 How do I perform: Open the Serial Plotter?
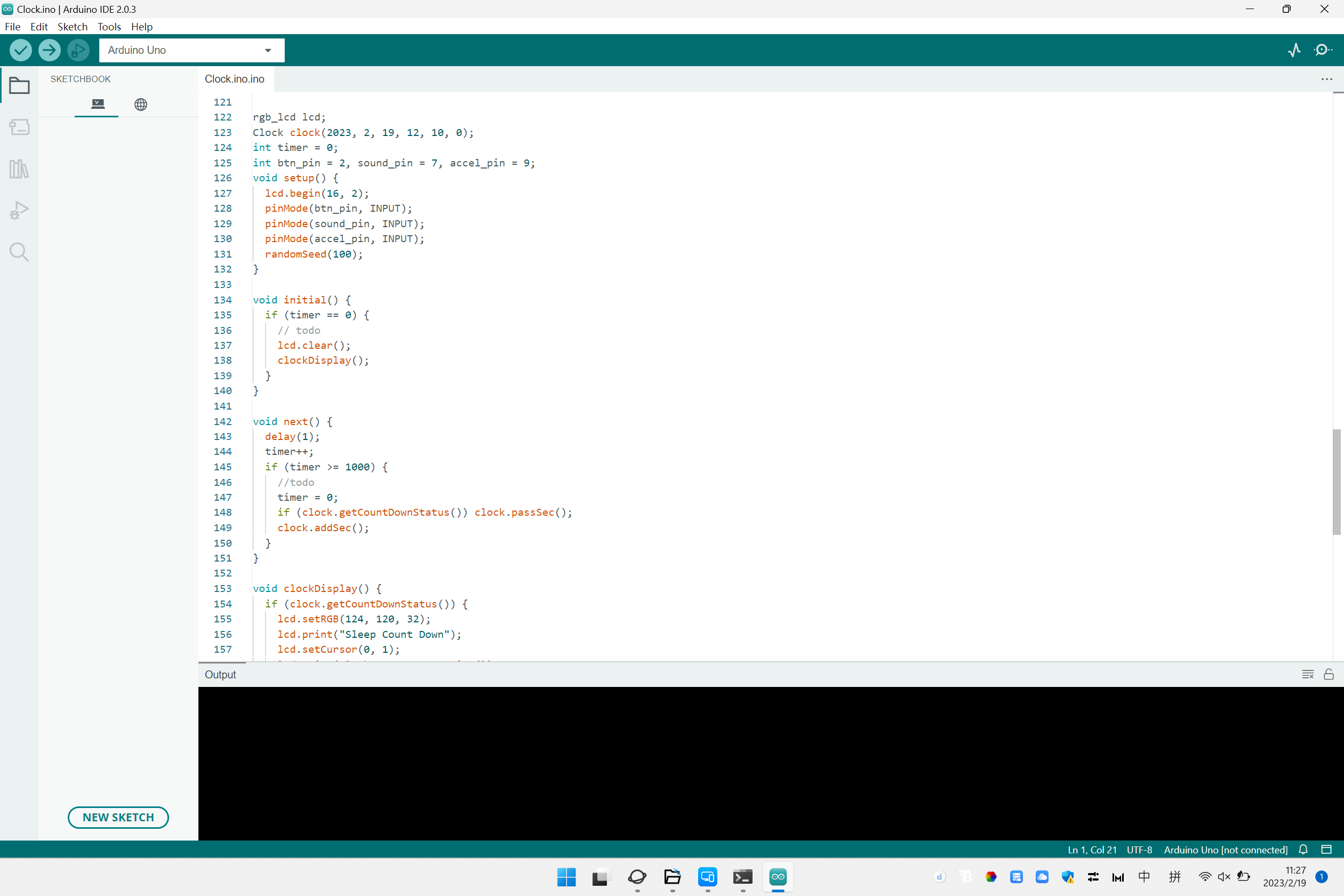(1294, 50)
